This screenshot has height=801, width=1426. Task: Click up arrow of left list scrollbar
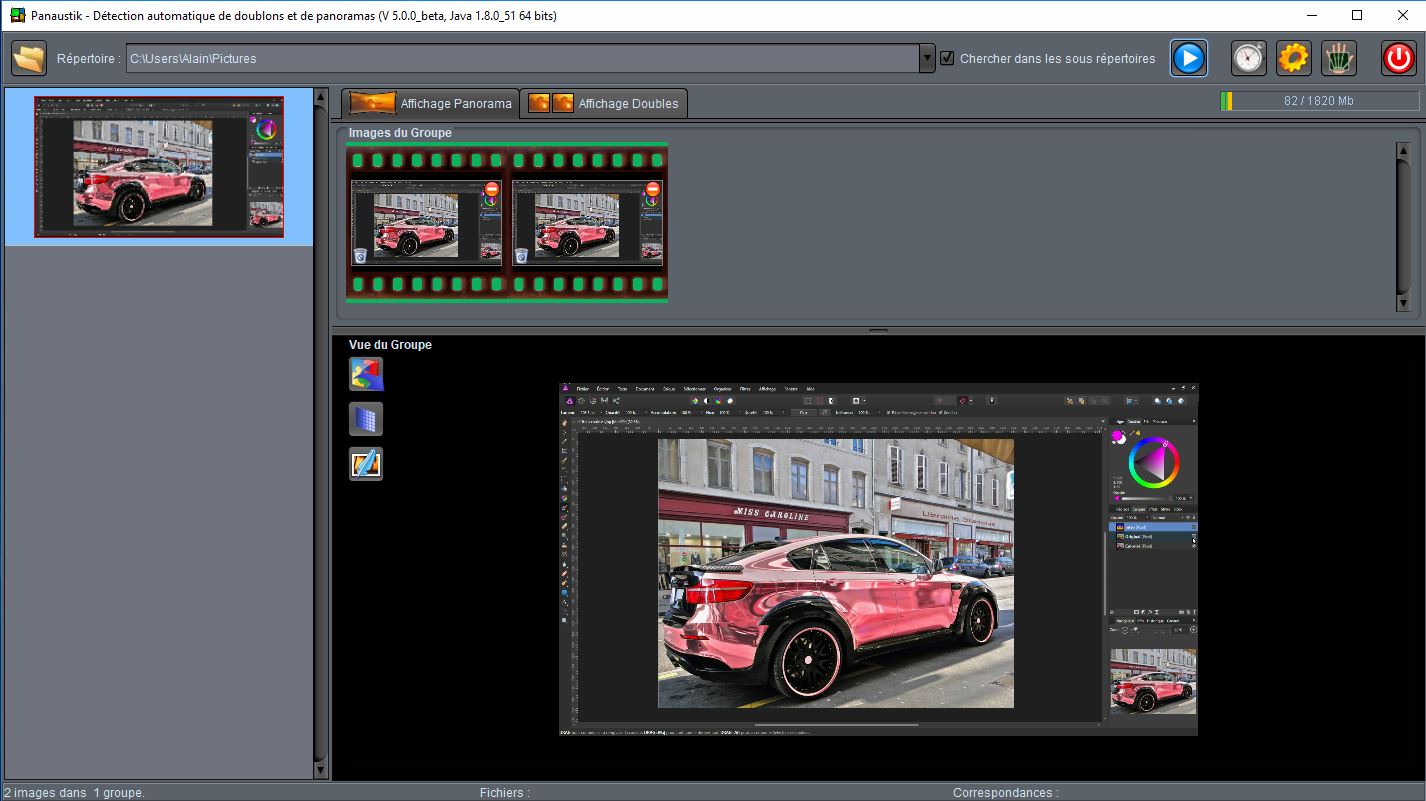321,97
